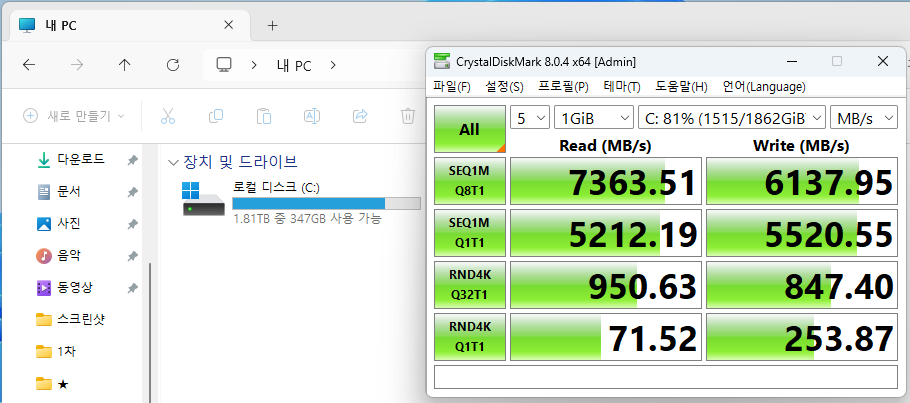Run the RND4K Q1T1 test
Image resolution: width=910 pixels, height=403 pixels.
[x=470, y=337]
